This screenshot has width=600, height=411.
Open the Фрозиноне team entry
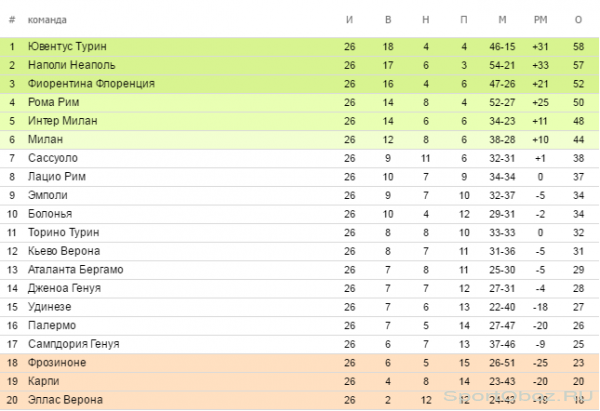[57, 362]
